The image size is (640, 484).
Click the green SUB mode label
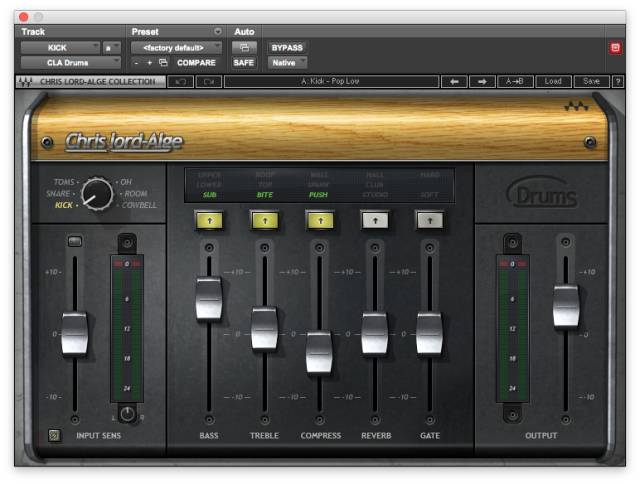(x=209, y=195)
